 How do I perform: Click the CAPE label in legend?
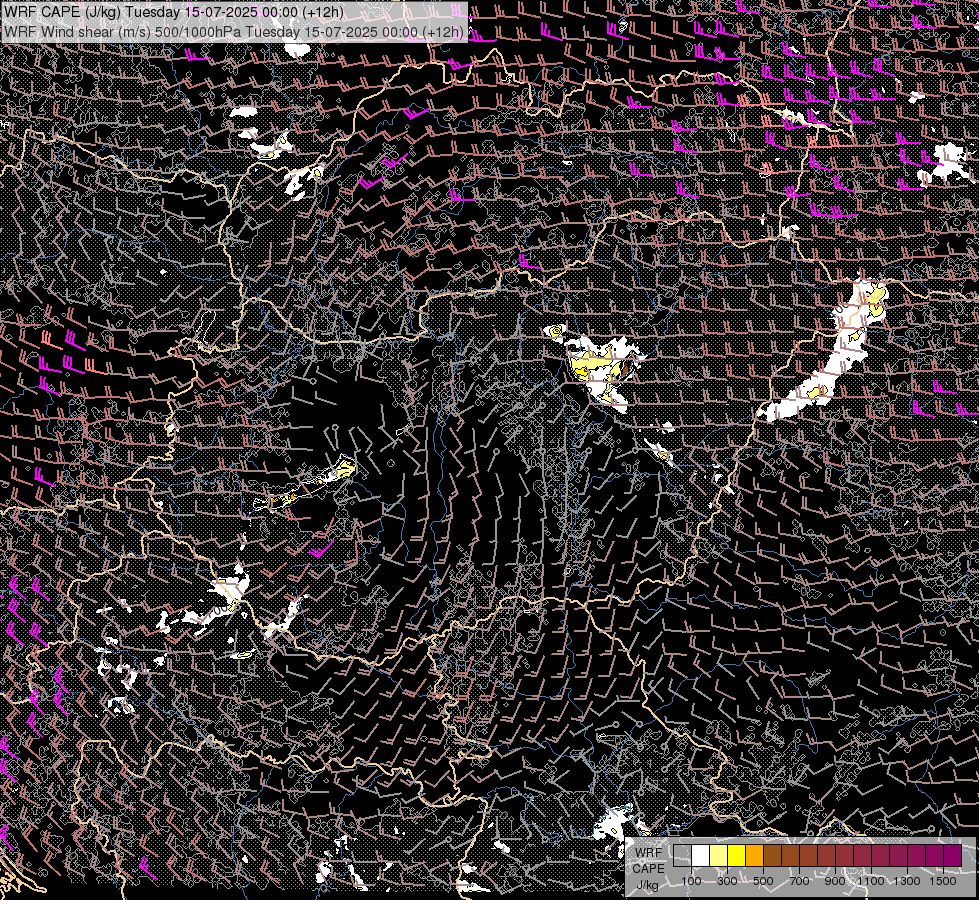649,868
